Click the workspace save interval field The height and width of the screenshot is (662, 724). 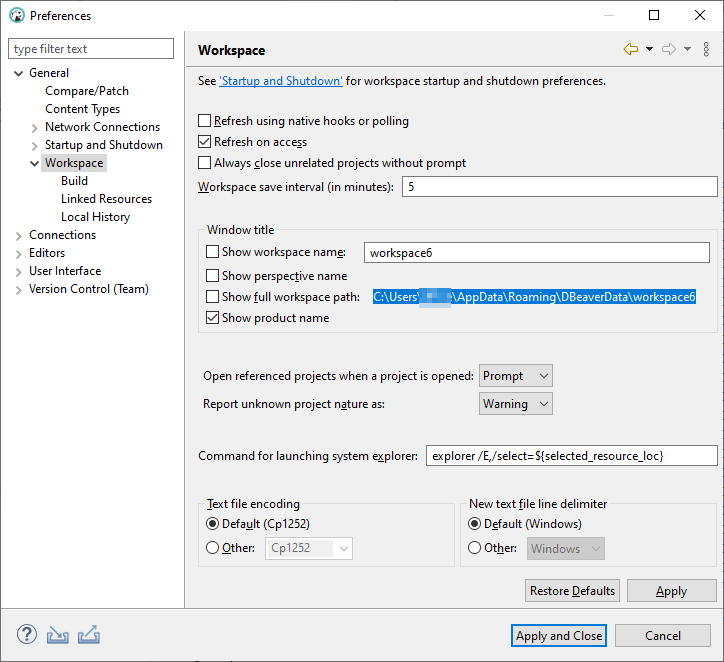tap(560, 187)
